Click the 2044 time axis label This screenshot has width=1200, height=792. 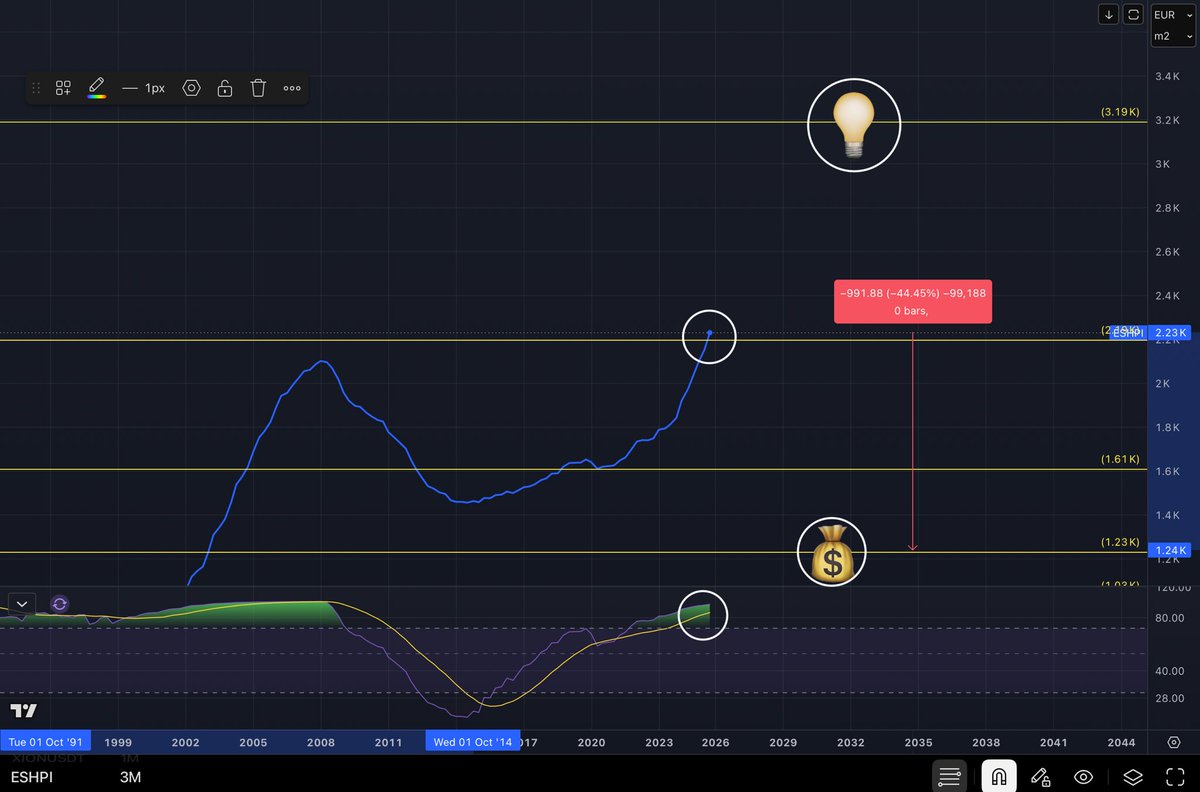pyautogui.click(x=1121, y=743)
